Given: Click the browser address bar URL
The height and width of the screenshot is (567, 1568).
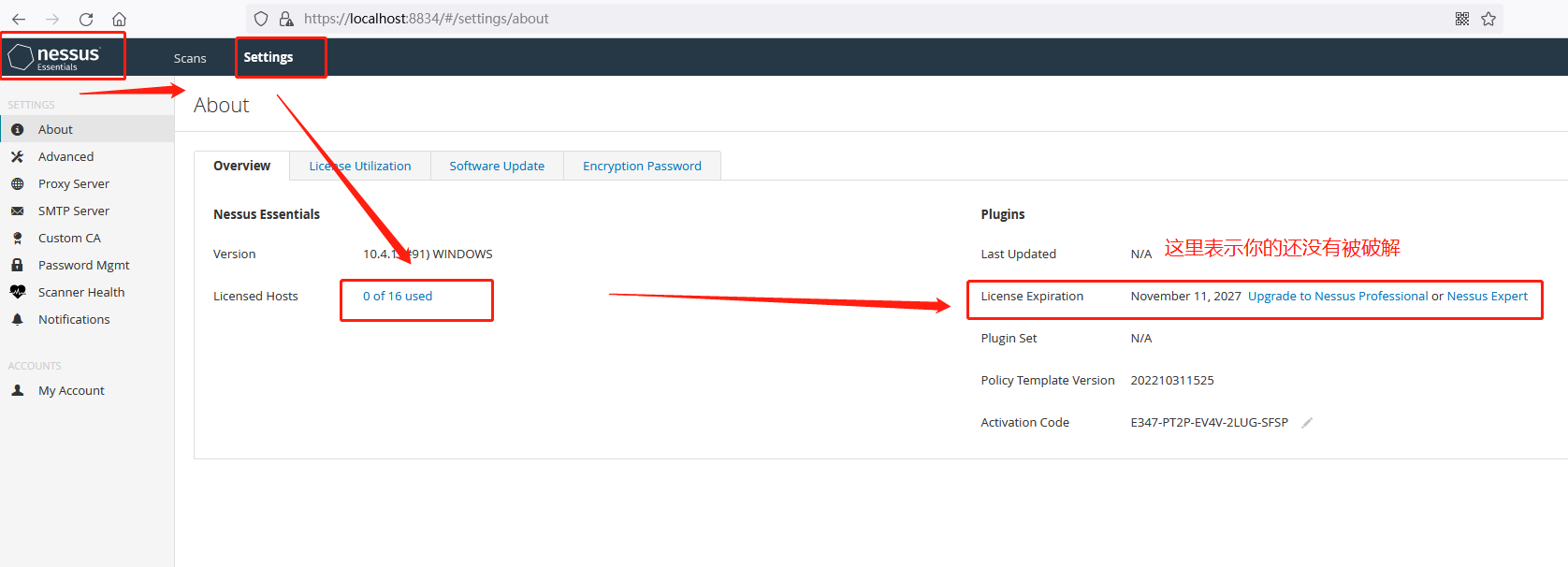Looking at the screenshot, I should (x=426, y=19).
